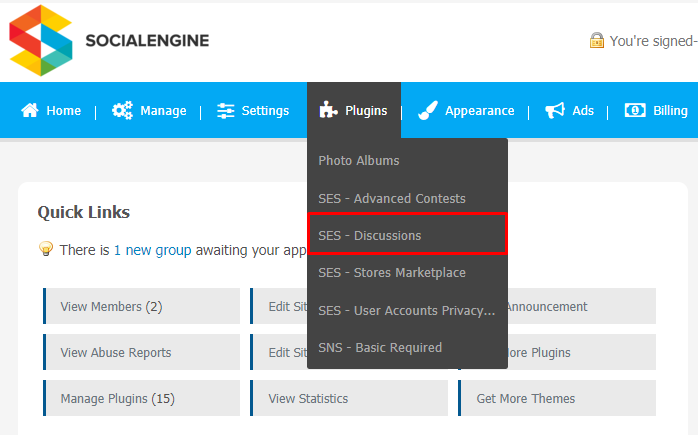
Task: Select SES - Stores Marketplace entry
Action: 392,272
